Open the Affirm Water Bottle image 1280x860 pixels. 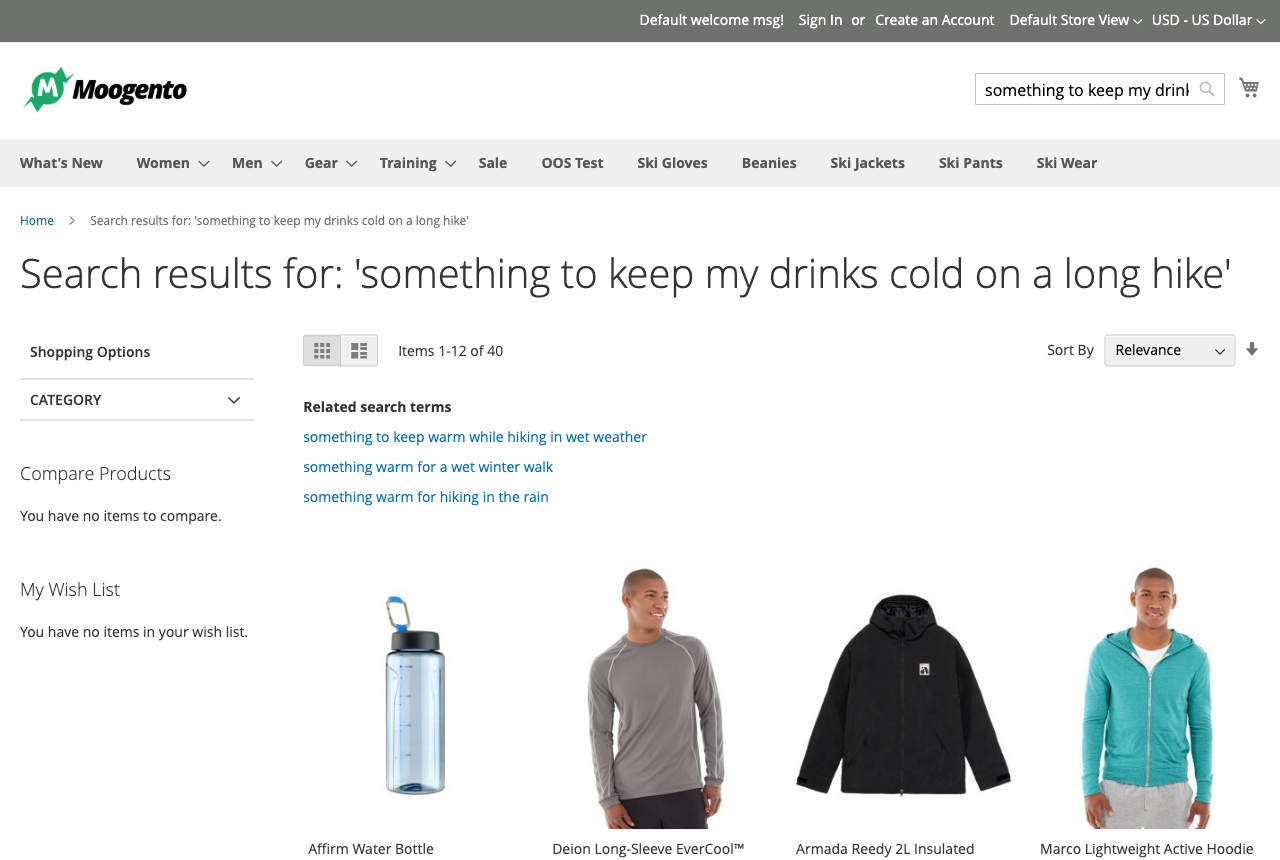[416, 695]
